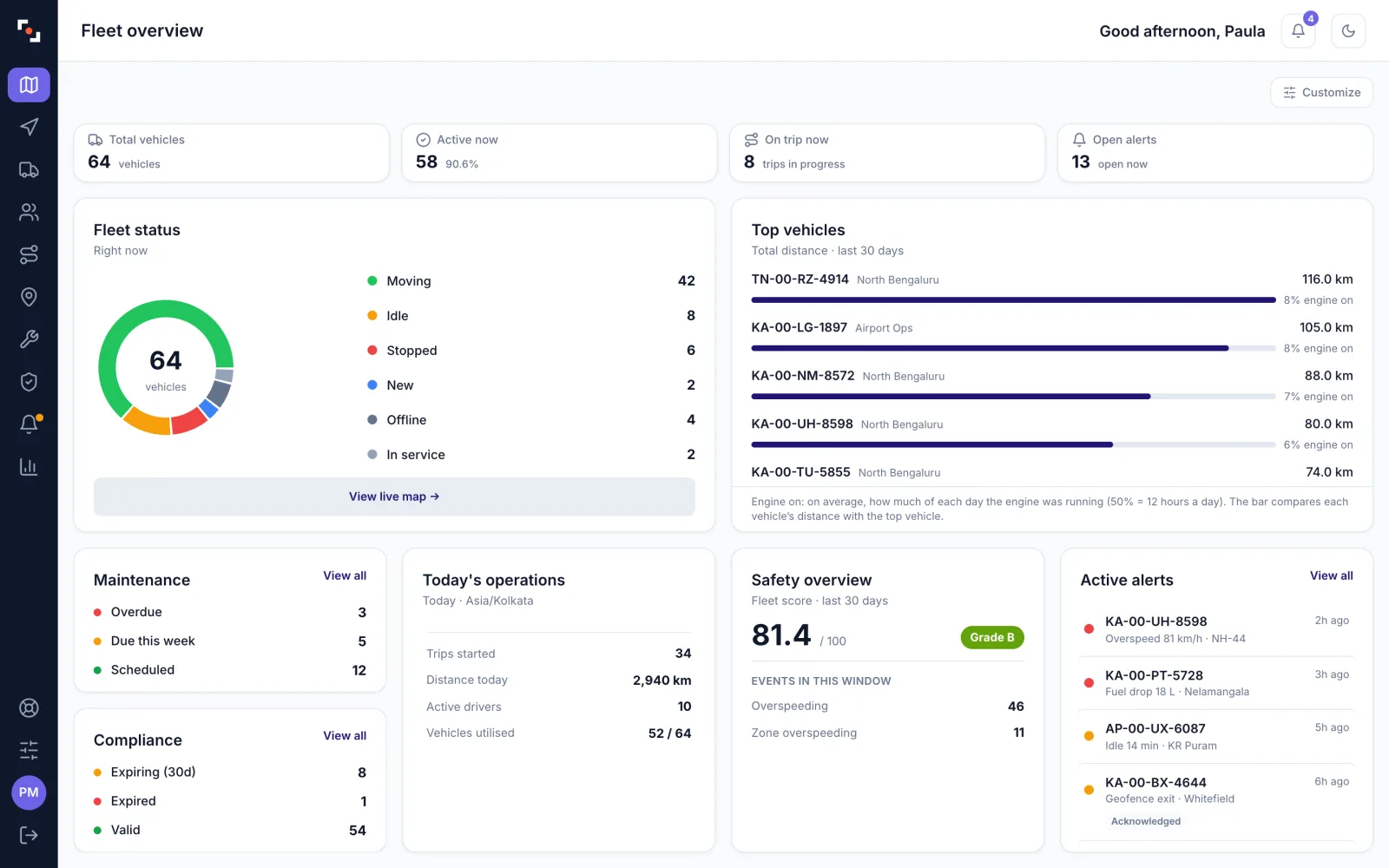Toggle dark mode with the moon button
Image resolution: width=1389 pixels, height=868 pixels.
click(1348, 31)
